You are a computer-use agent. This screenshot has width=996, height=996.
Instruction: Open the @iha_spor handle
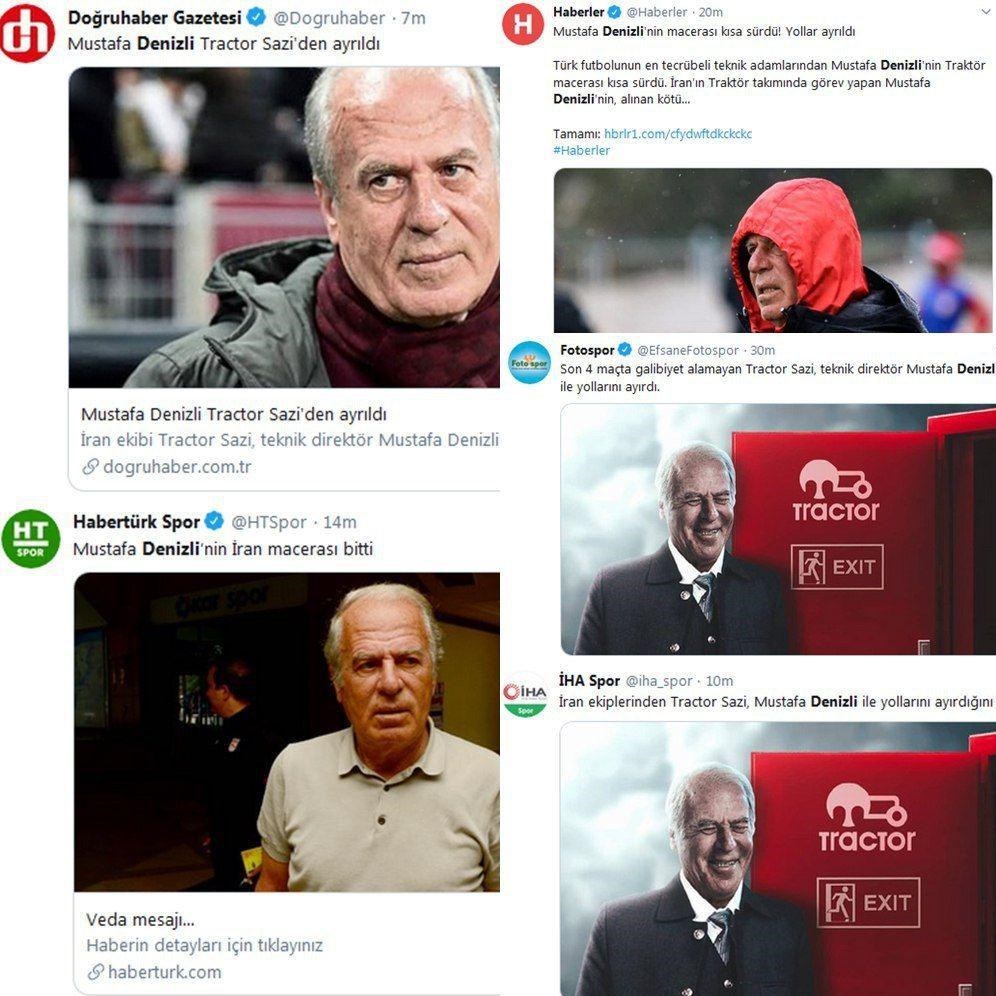pos(659,681)
